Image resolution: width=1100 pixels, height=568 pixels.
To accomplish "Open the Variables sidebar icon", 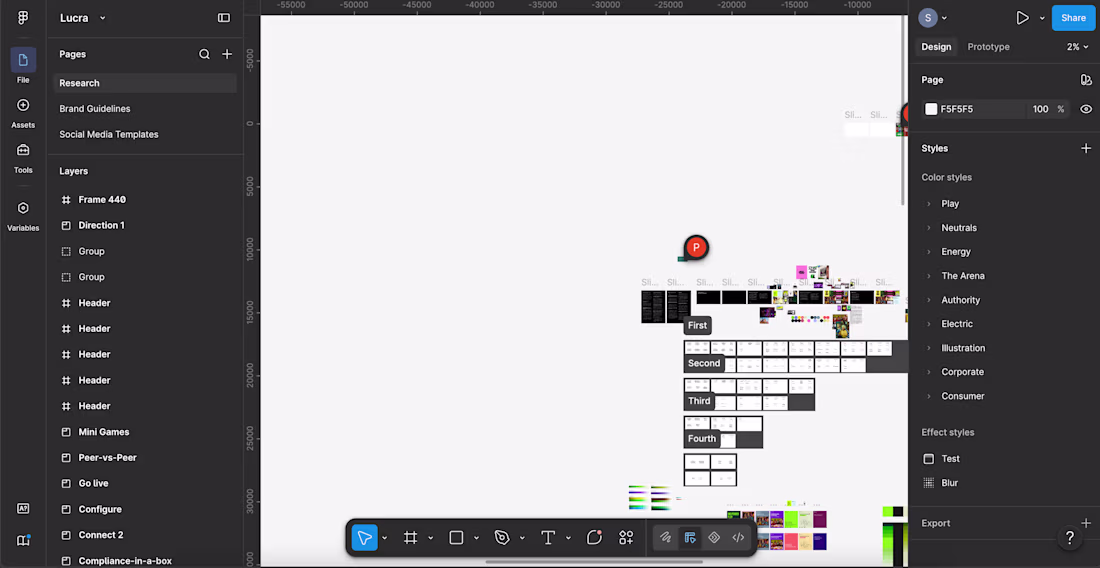I will [x=23, y=208].
